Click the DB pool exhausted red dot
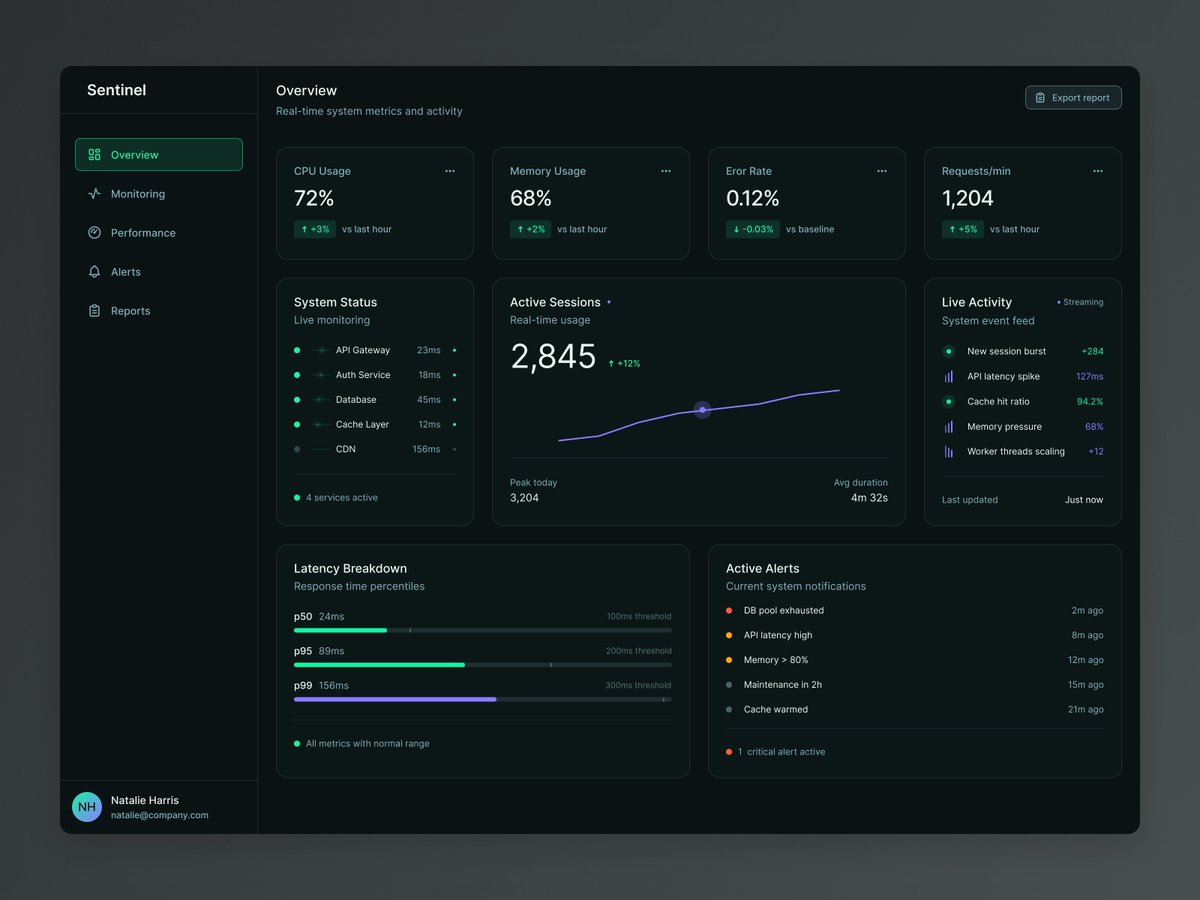 click(x=729, y=610)
